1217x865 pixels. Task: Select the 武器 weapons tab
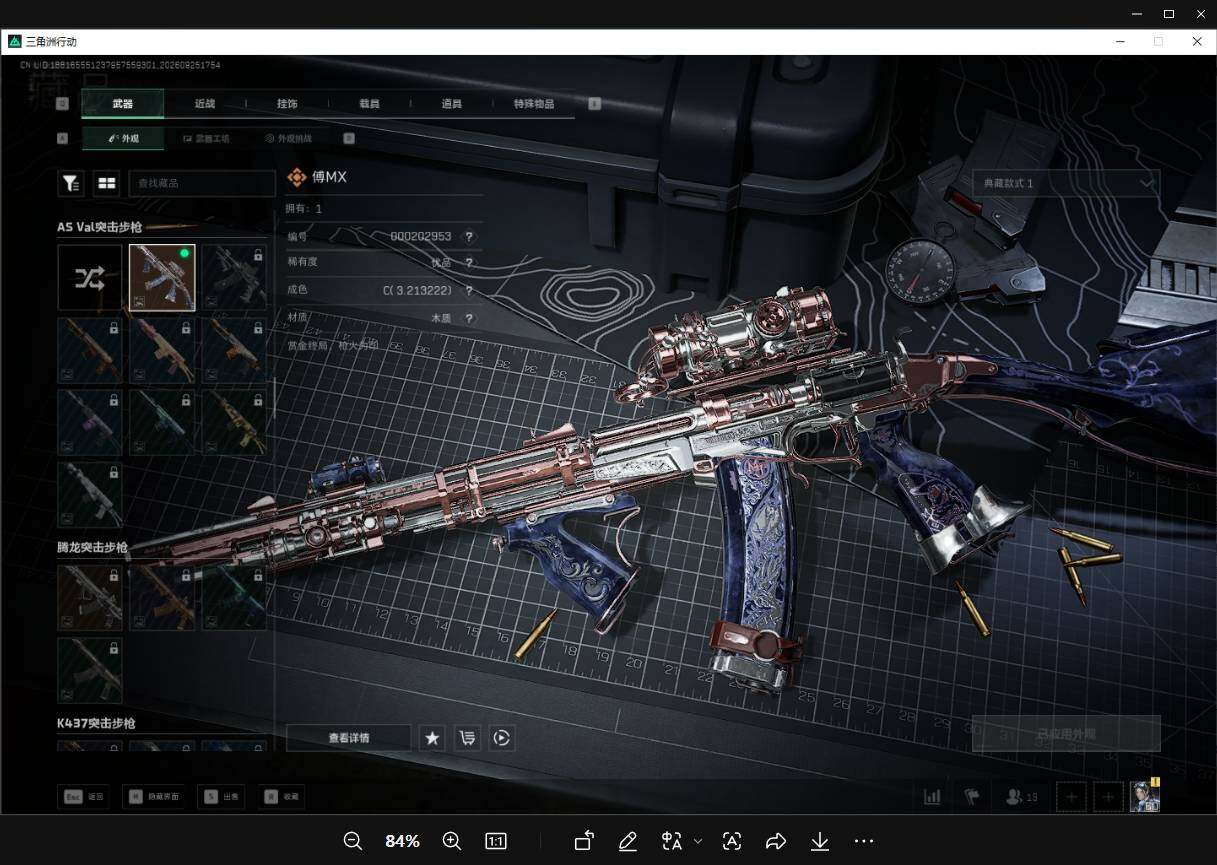pyautogui.click(x=123, y=104)
